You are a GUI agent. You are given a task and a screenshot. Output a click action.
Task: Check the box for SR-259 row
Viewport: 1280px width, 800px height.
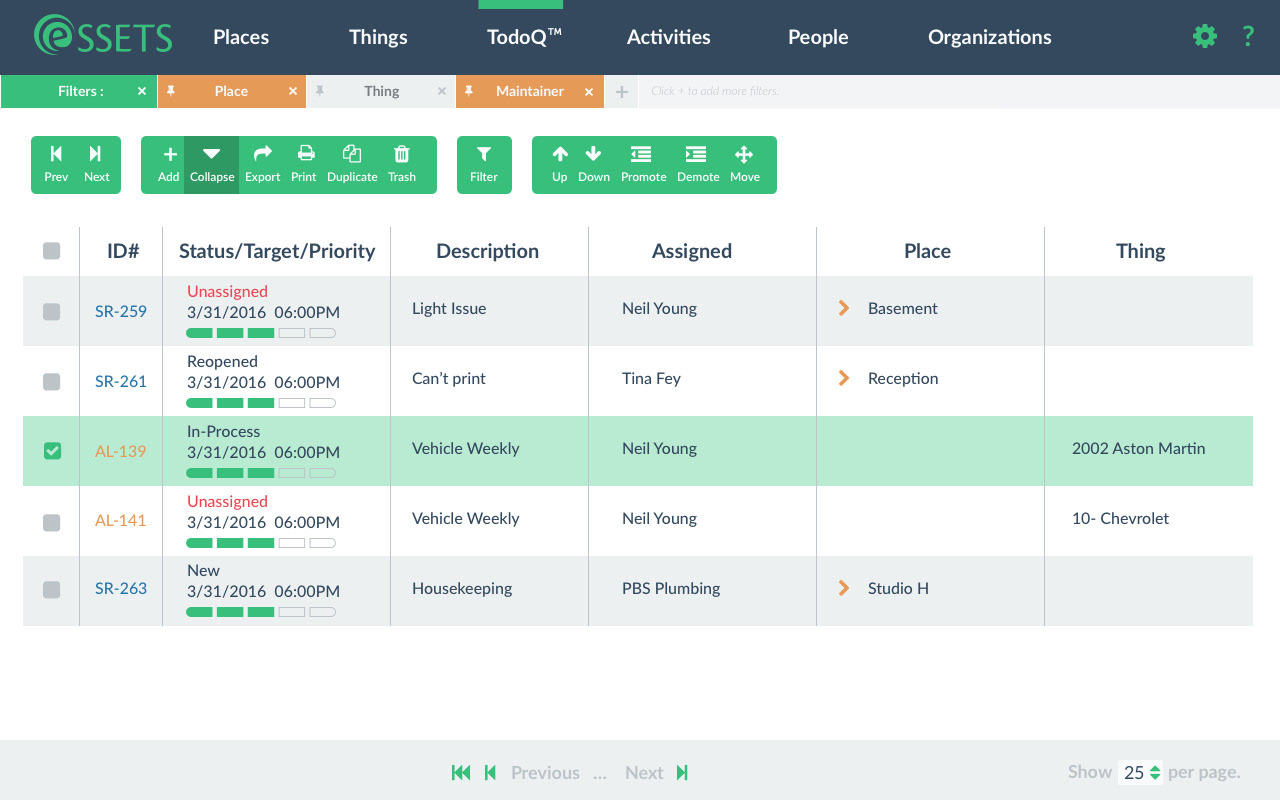52,312
